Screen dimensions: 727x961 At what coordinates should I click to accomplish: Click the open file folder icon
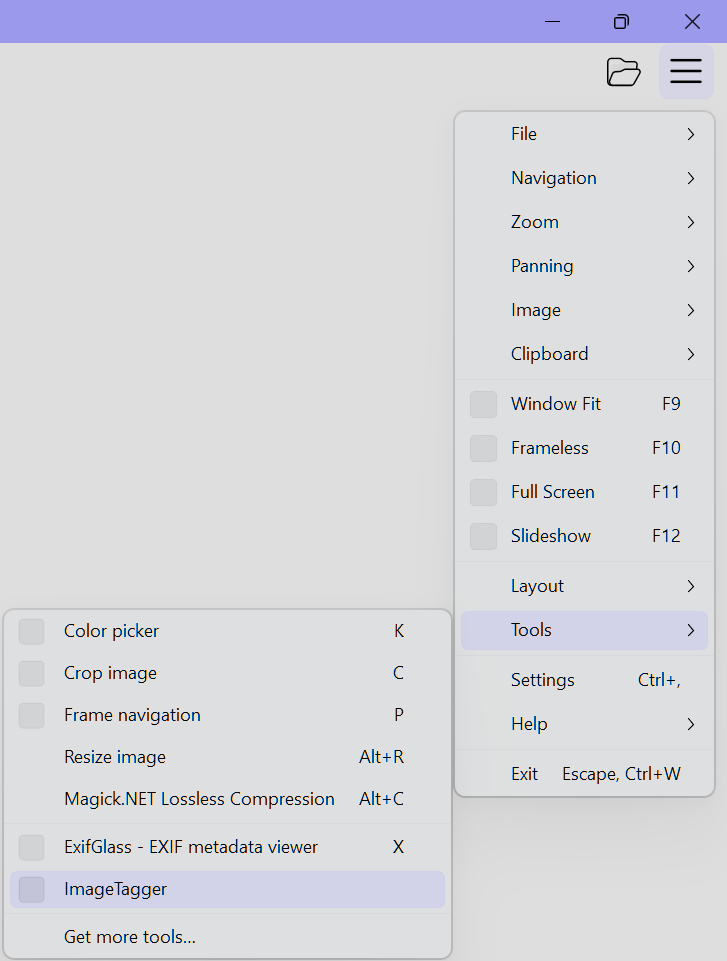pos(623,72)
